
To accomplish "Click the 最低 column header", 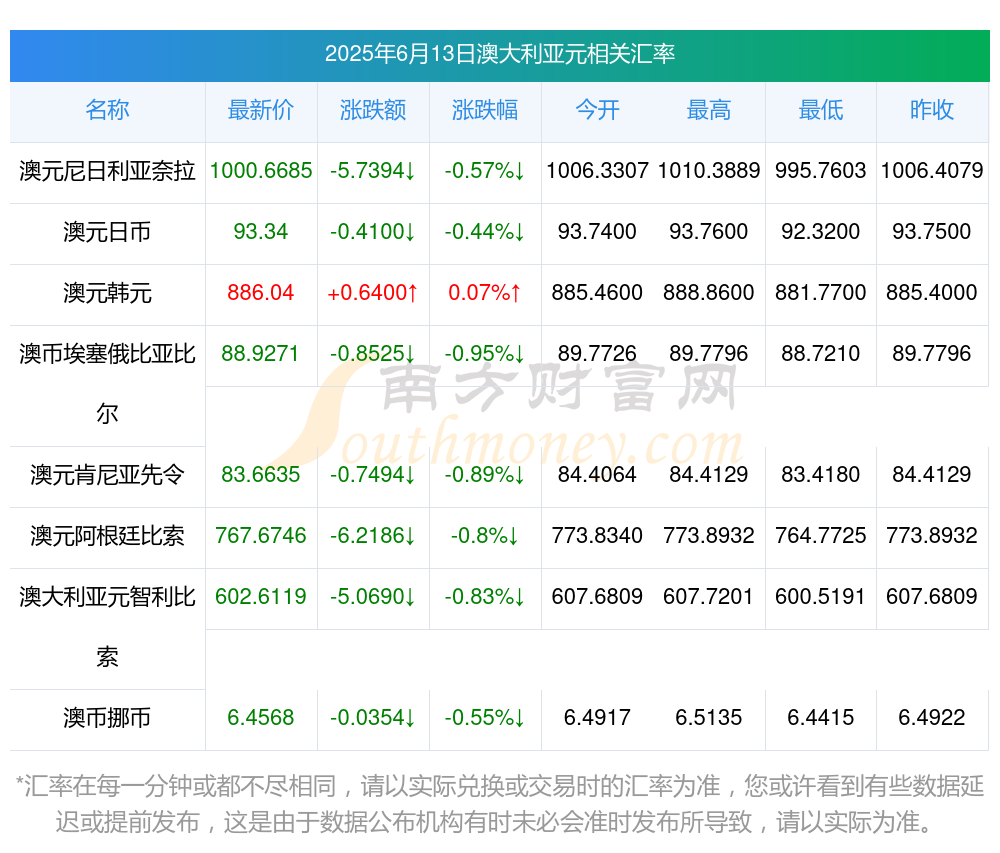I will point(821,110).
